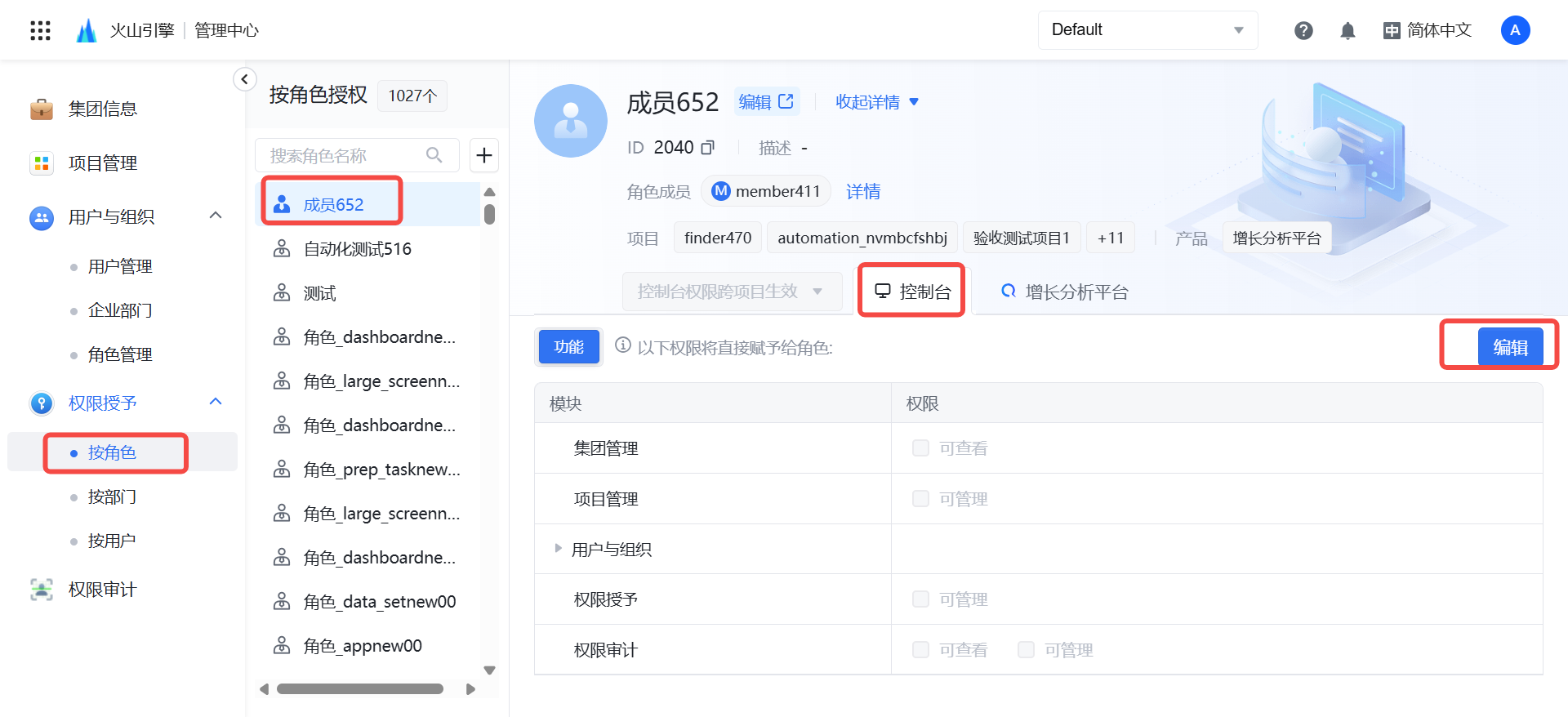Viewport: 1568px width, 717px height.
Task: Click the horizontal scrollbar under role list
Action: pos(359,689)
